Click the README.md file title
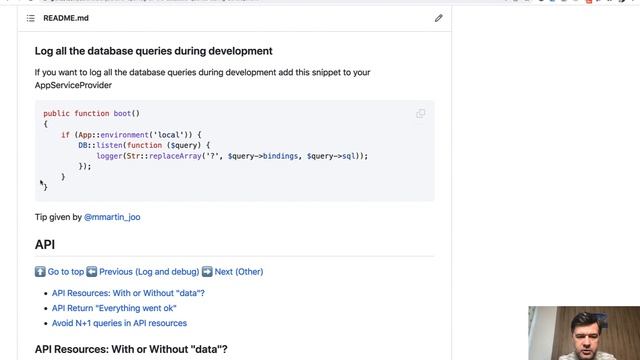This screenshot has width=640, height=360. [66, 18]
